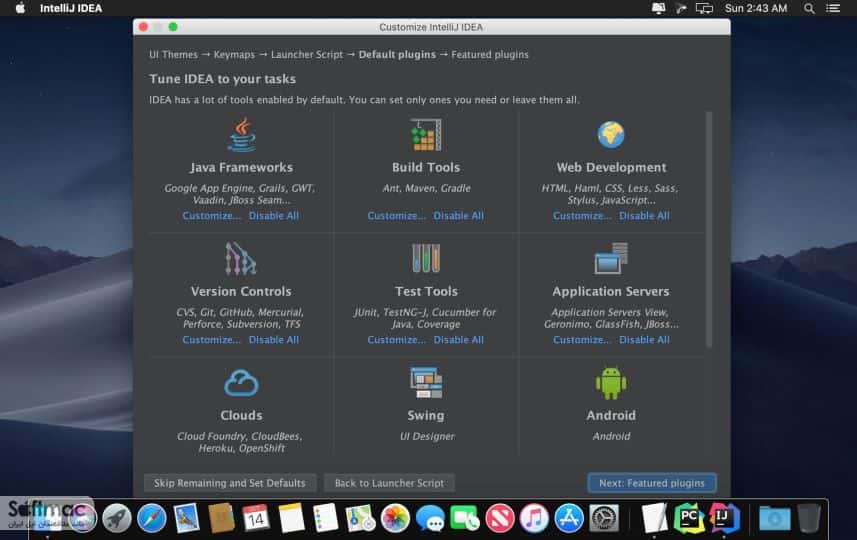
Task: Disable All Version Controls plugins
Action: coord(274,339)
